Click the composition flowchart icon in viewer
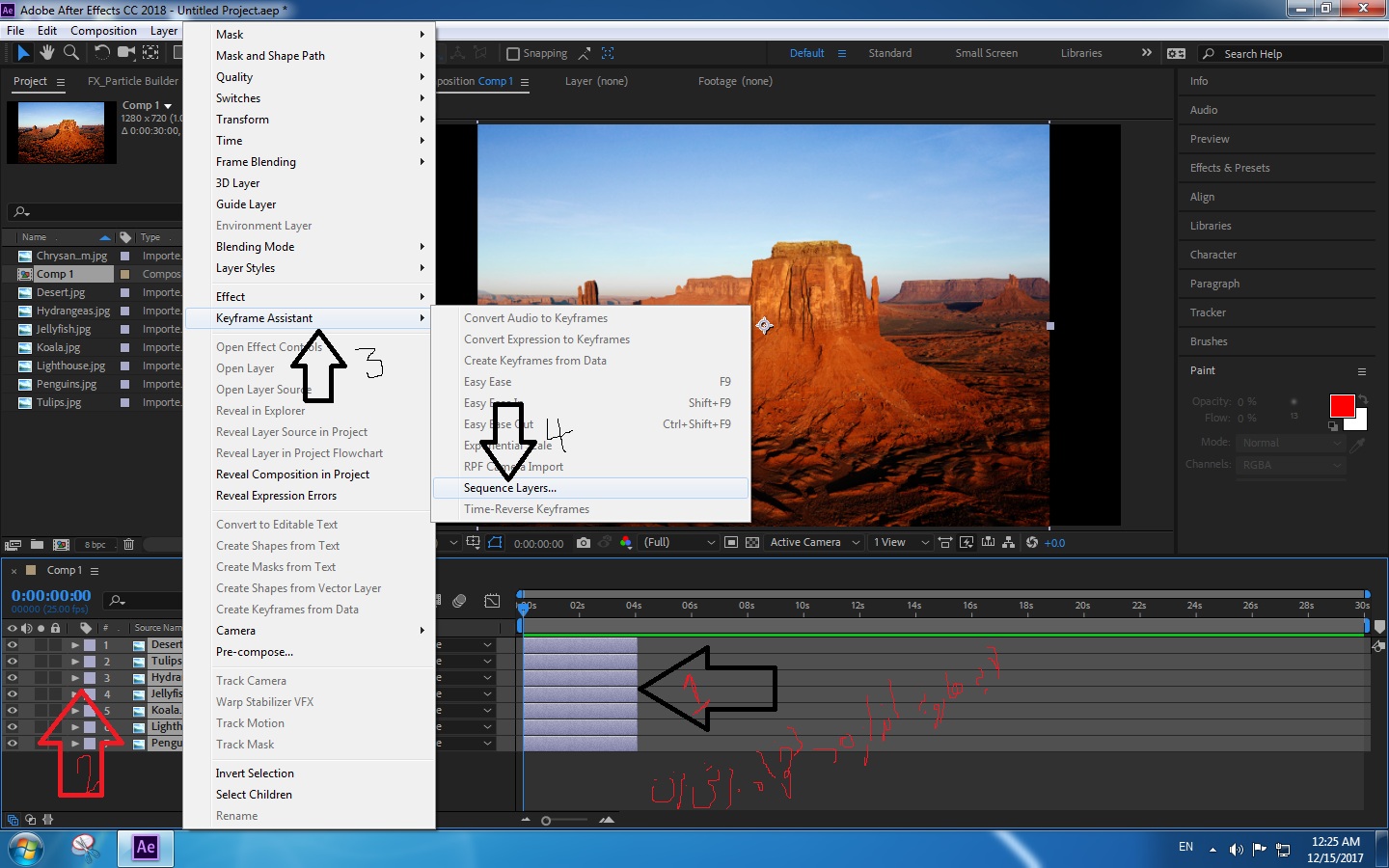Screen dimensions: 1389x868 pos(1009,543)
